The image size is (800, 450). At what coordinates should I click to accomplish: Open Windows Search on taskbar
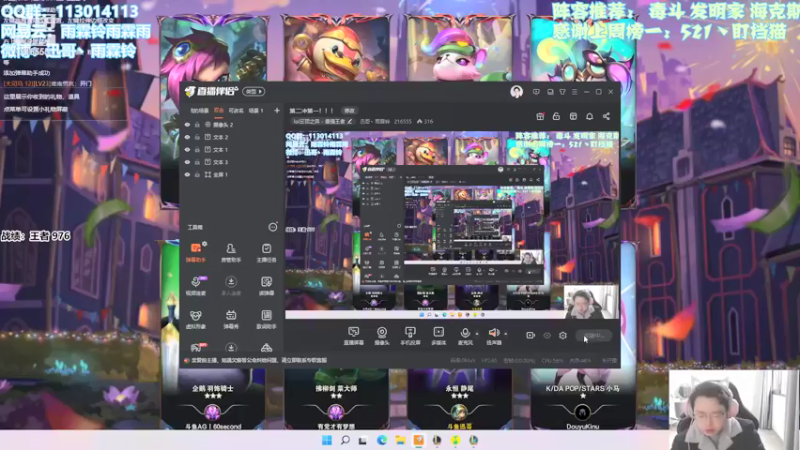(x=345, y=440)
